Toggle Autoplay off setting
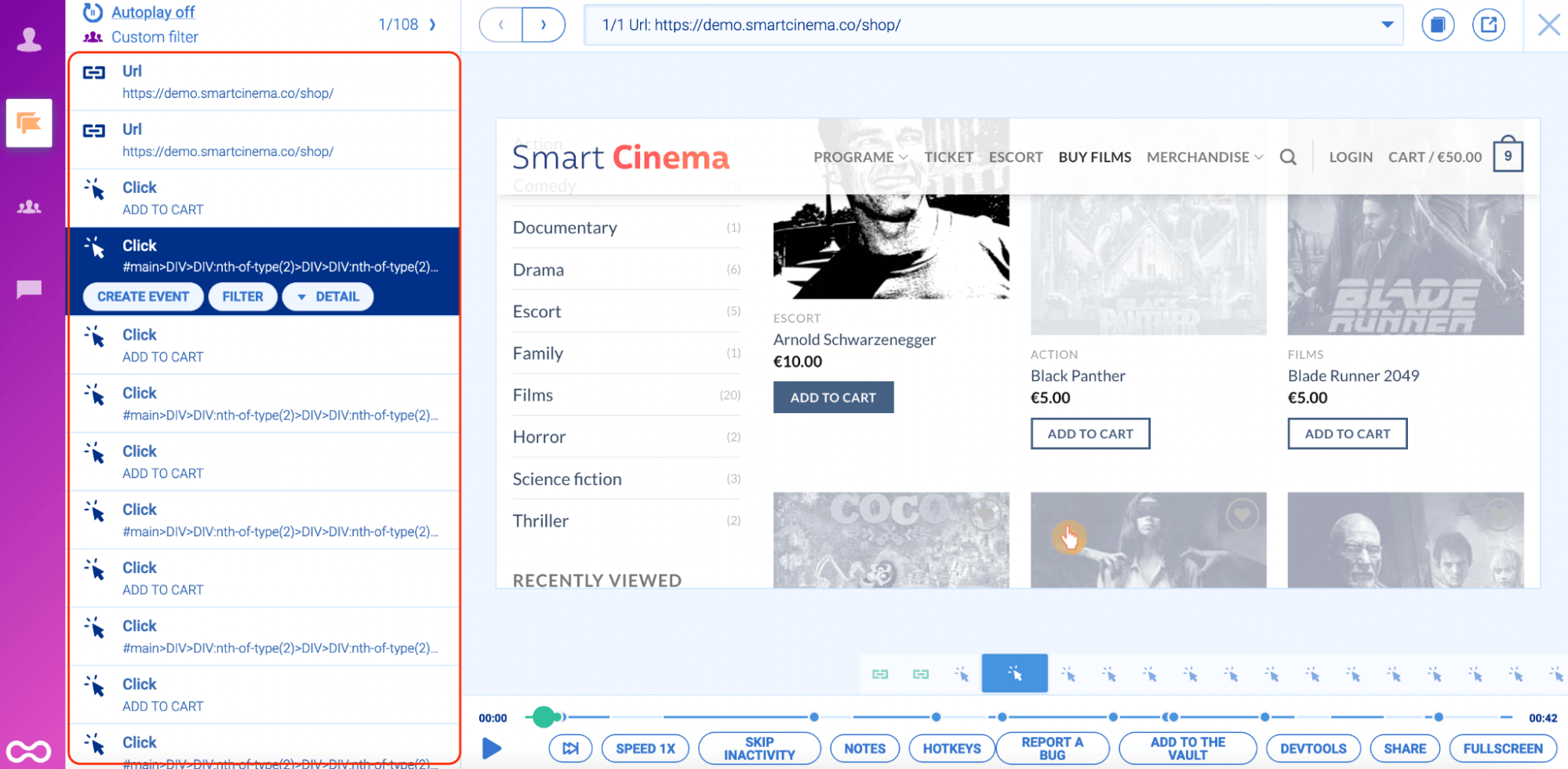 (152, 12)
